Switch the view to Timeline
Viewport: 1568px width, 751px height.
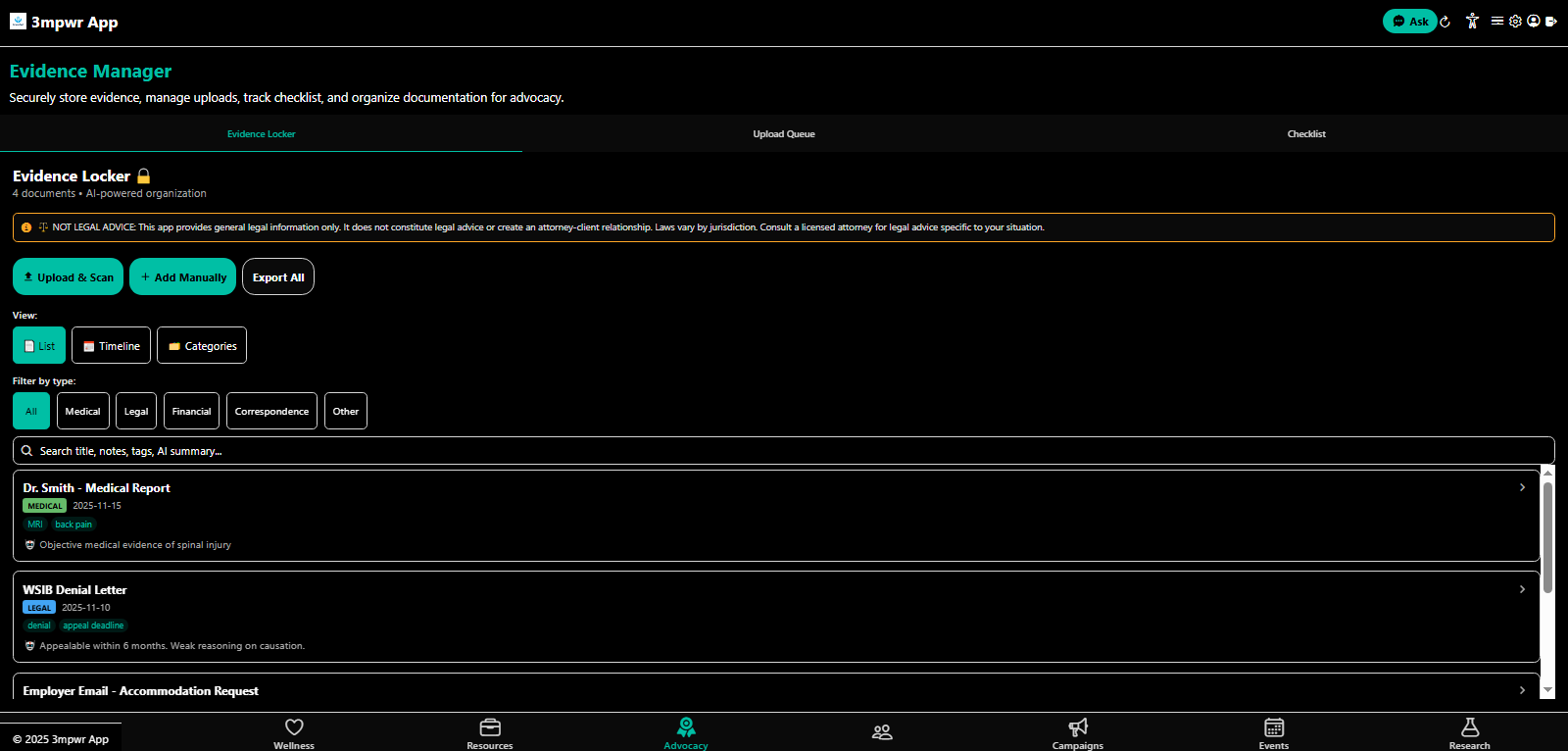pyautogui.click(x=111, y=346)
